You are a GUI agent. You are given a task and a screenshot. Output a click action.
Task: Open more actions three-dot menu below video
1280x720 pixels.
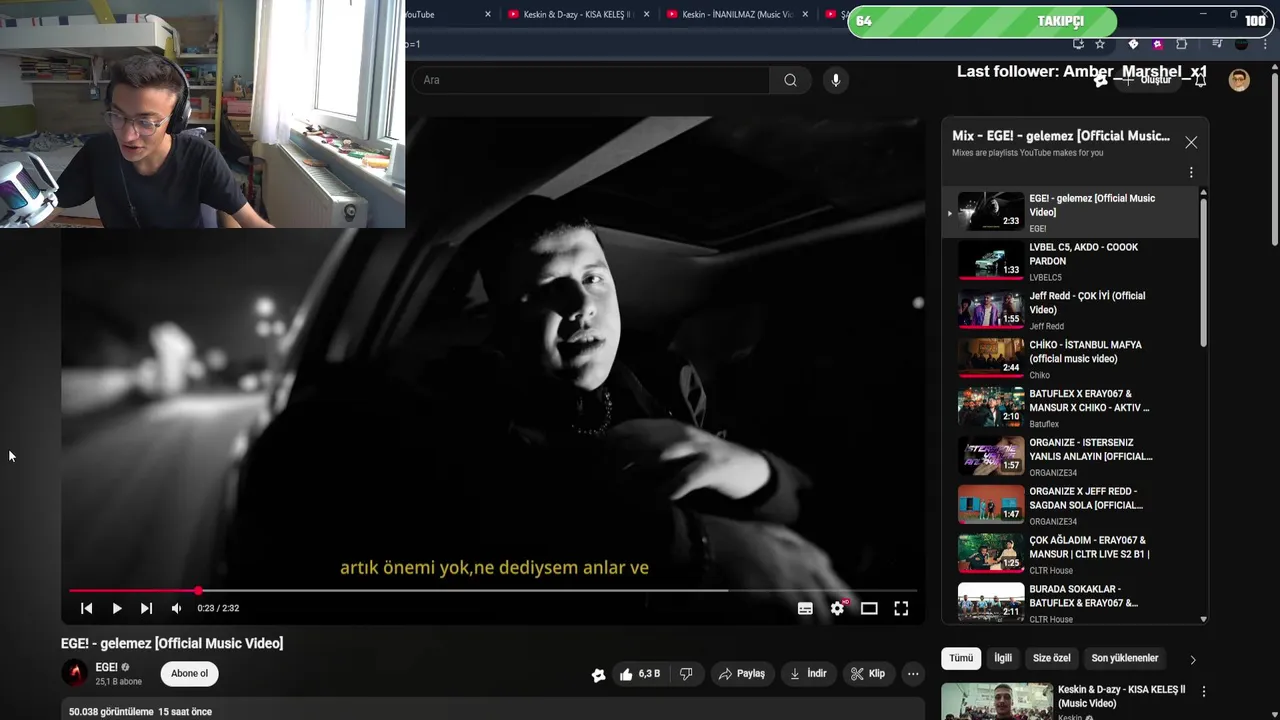(913, 674)
